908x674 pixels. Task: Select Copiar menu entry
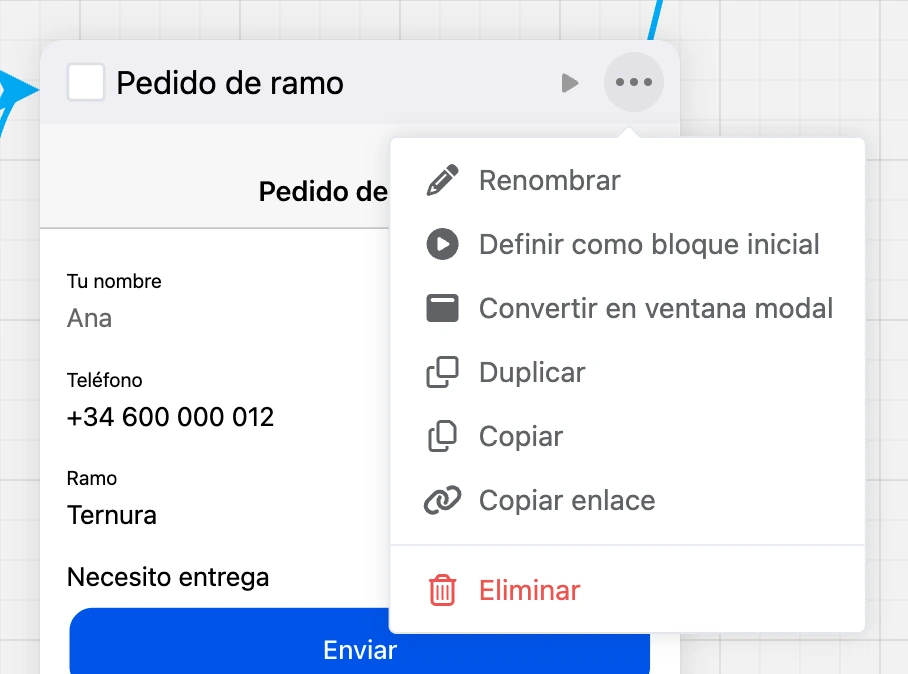tap(627, 436)
